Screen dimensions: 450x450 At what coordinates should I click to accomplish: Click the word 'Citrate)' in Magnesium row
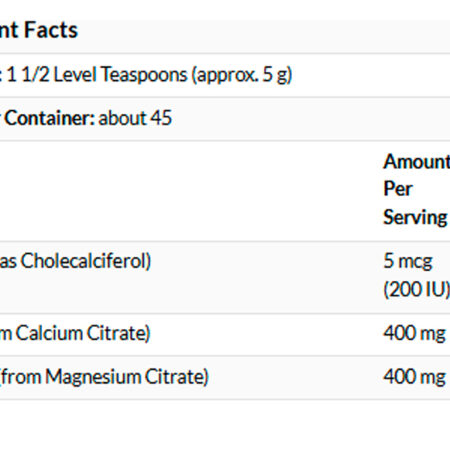(x=177, y=377)
